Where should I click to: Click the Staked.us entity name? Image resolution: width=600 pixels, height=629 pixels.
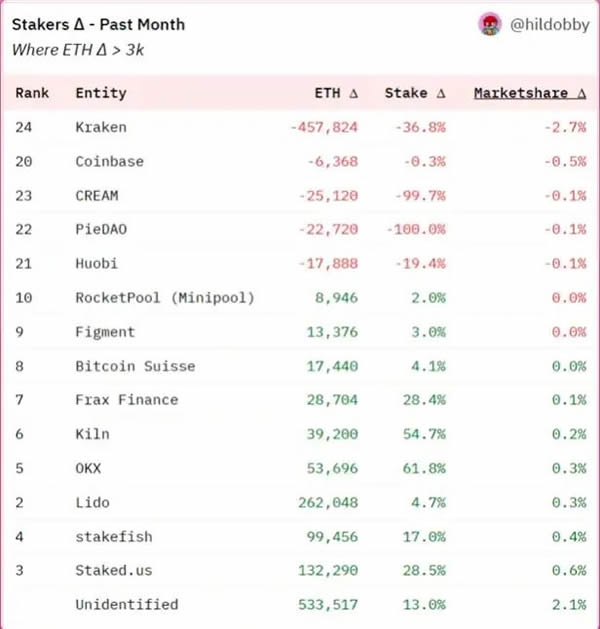coord(114,570)
